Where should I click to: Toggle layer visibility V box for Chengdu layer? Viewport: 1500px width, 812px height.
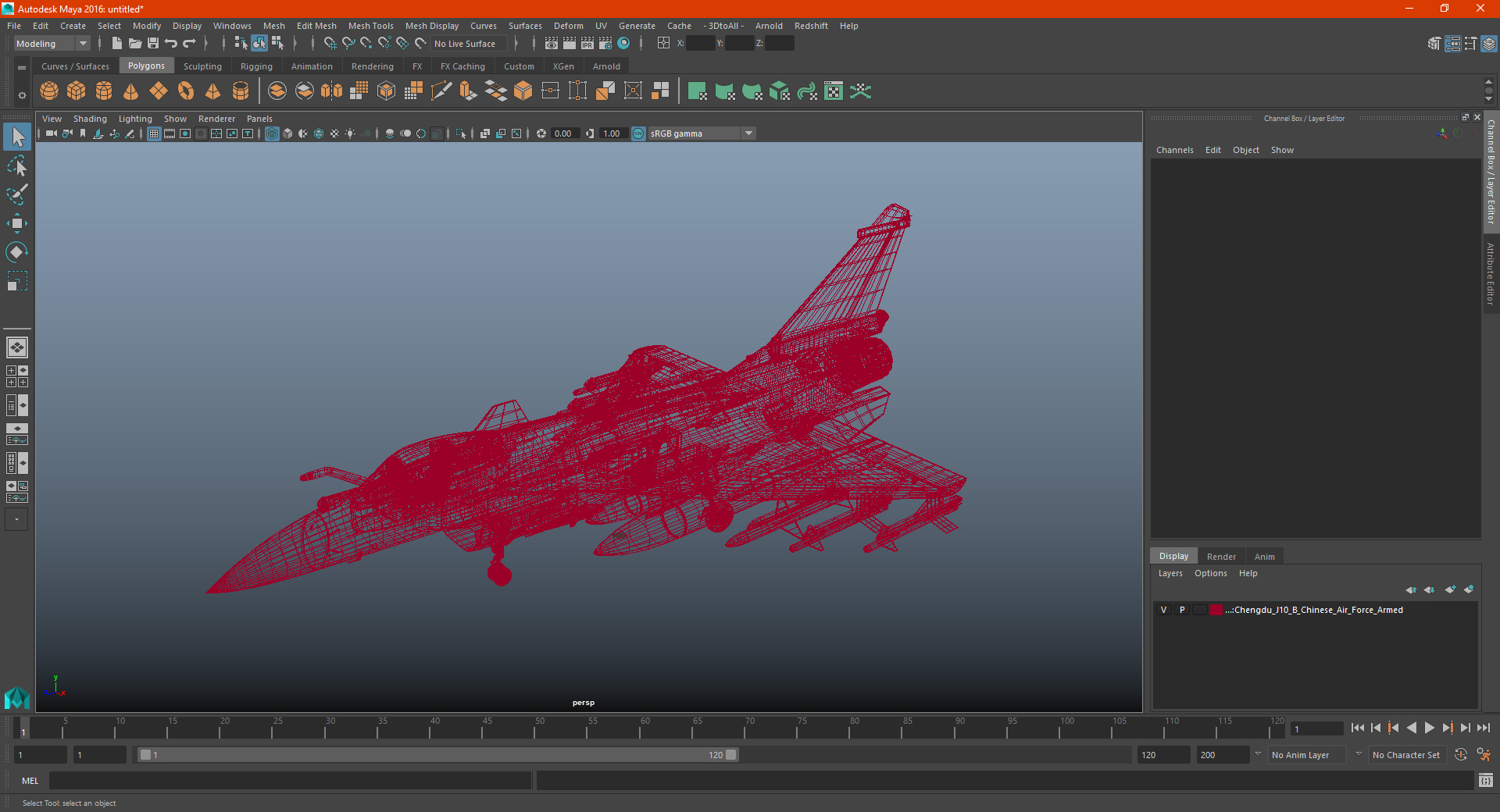tap(1164, 610)
